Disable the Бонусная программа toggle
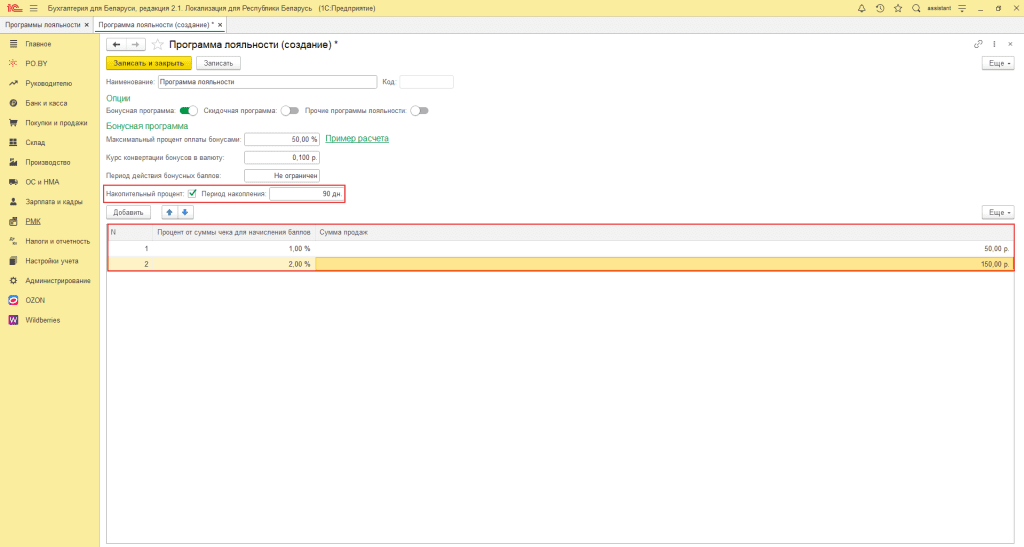 (188, 111)
